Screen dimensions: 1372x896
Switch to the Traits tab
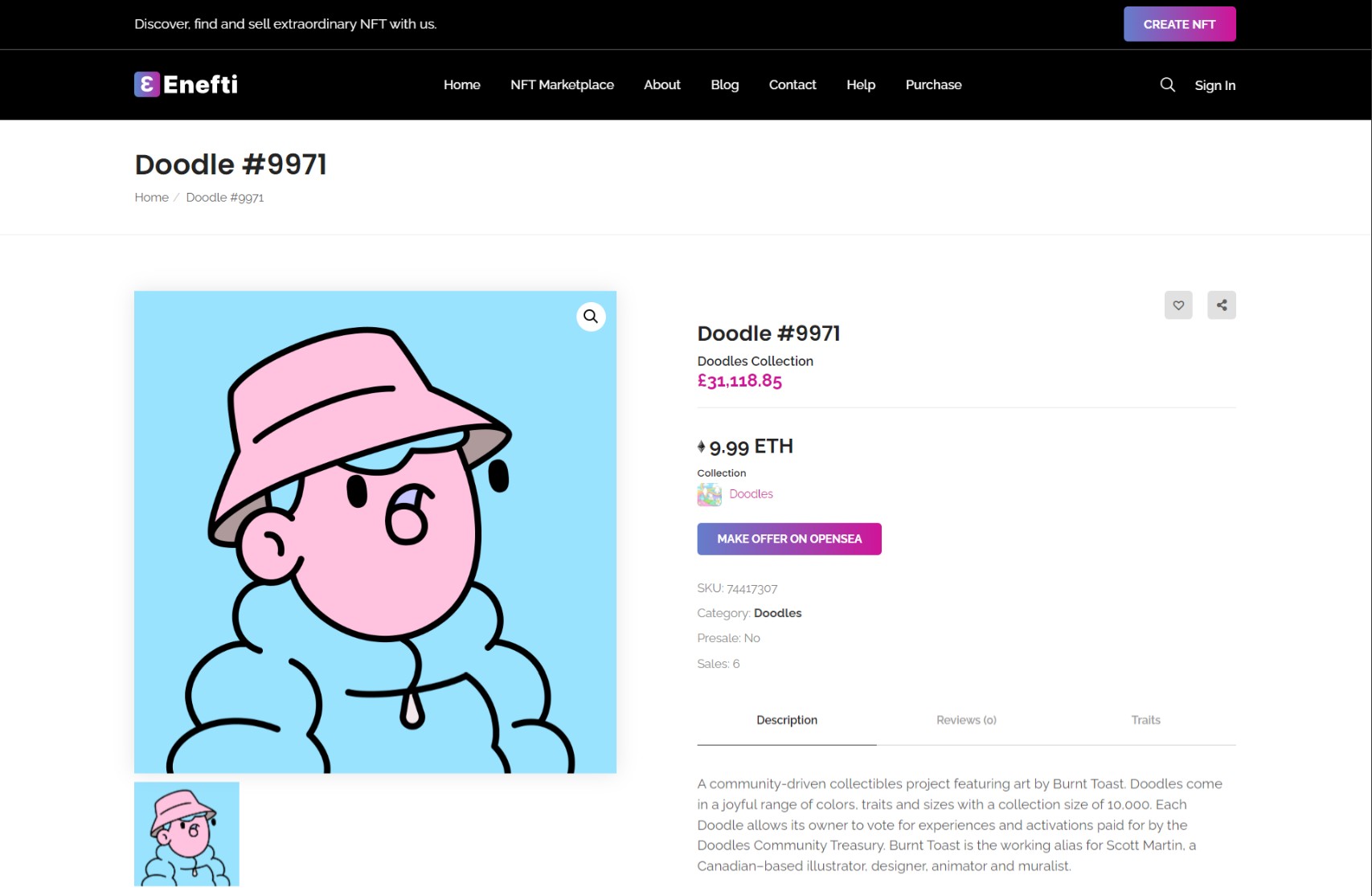pyautogui.click(x=1145, y=720)
